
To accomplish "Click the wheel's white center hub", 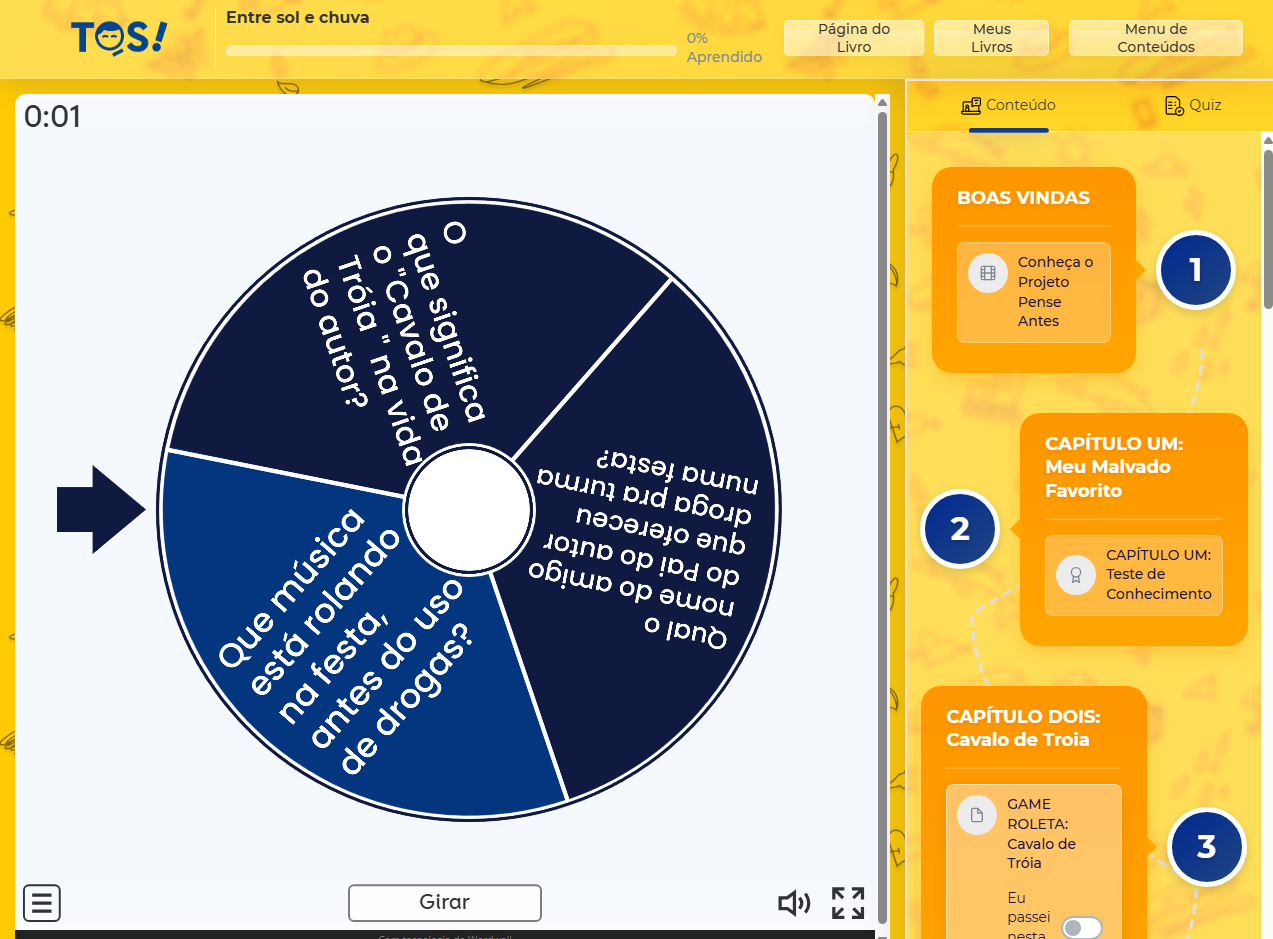I will click(x=469, y=508).
